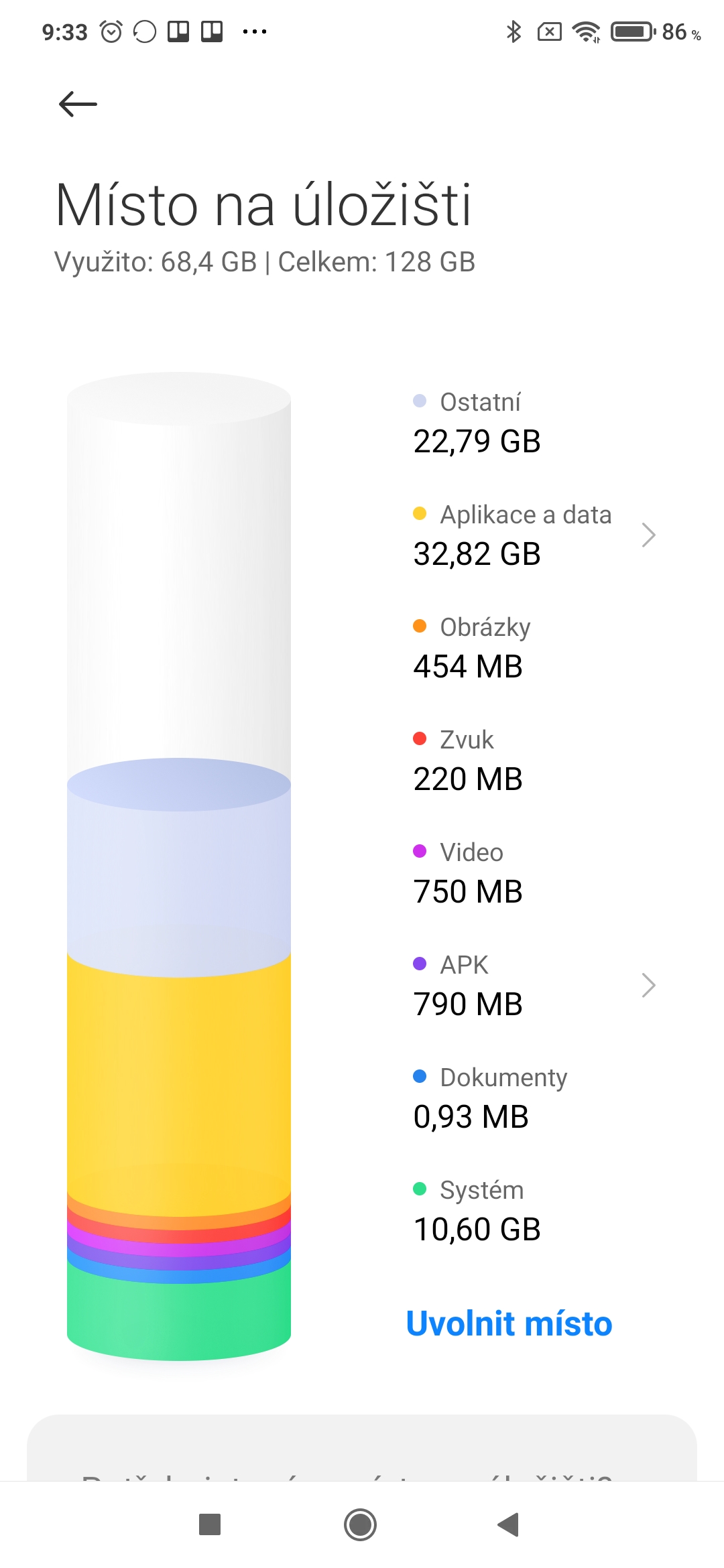Tap the Wi-Fi status icon
724x1568 pixels.
(586, 31)
